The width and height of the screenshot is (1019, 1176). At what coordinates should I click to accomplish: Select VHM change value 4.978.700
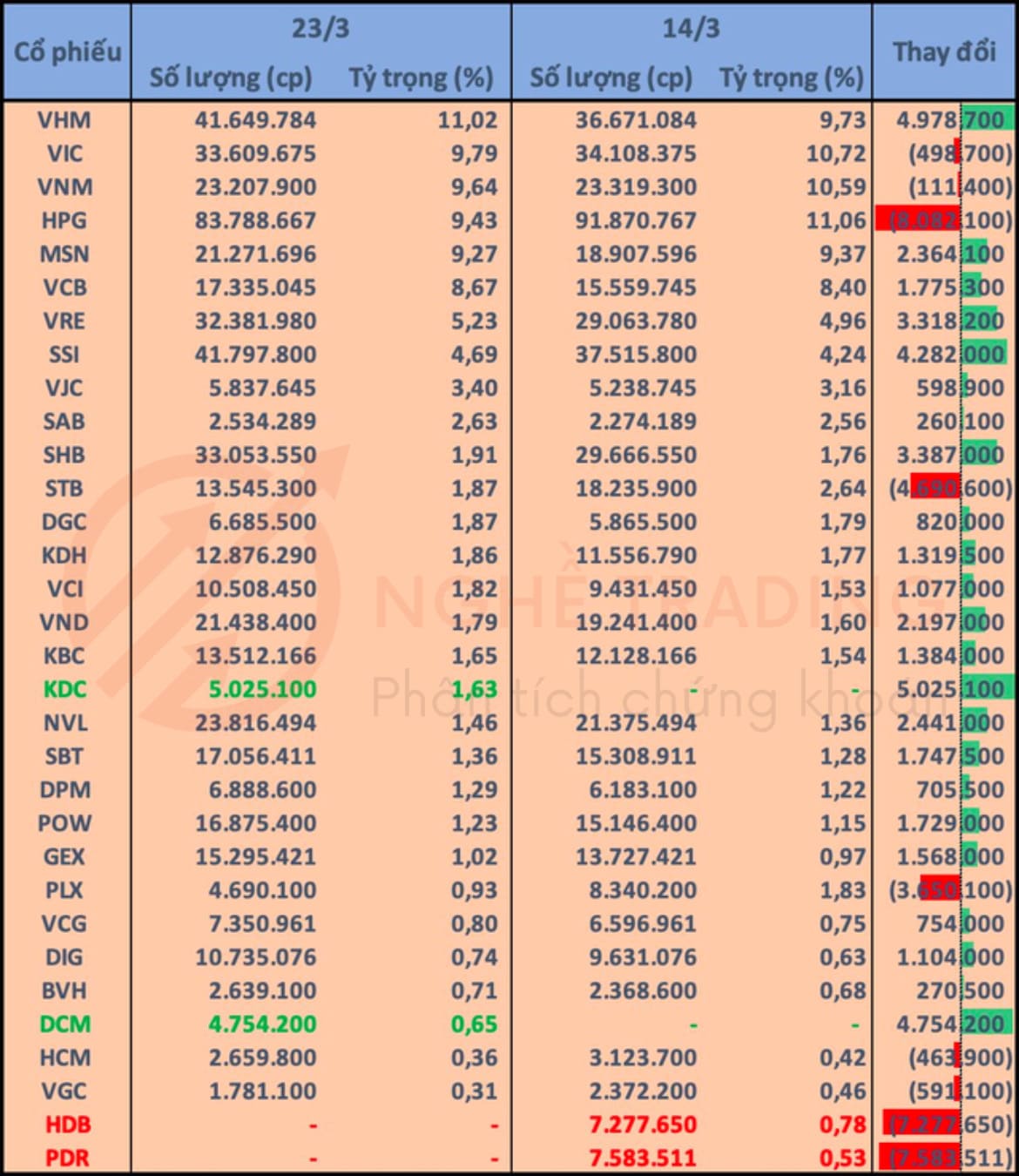pos(950,120)
